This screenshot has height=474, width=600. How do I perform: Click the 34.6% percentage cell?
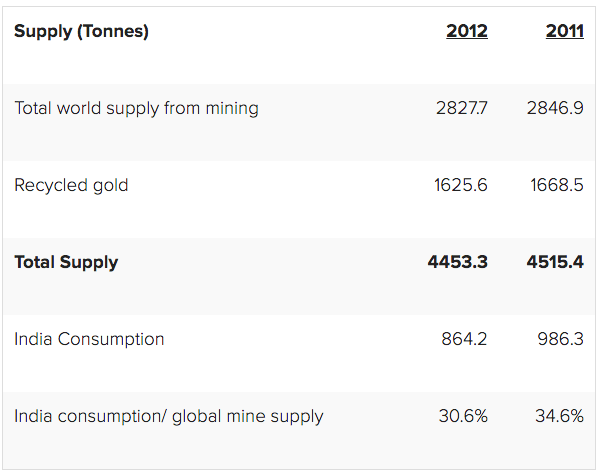click(x=559, y=416)
